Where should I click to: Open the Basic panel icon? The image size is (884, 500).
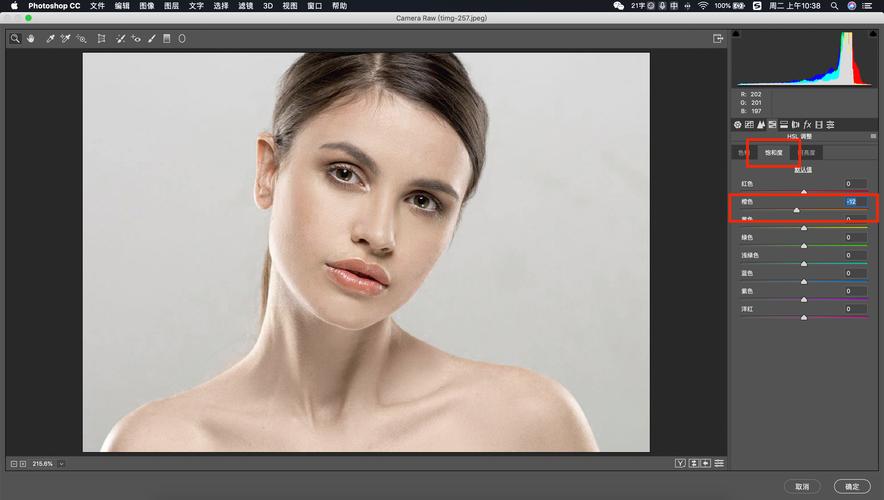click(737, 125)
